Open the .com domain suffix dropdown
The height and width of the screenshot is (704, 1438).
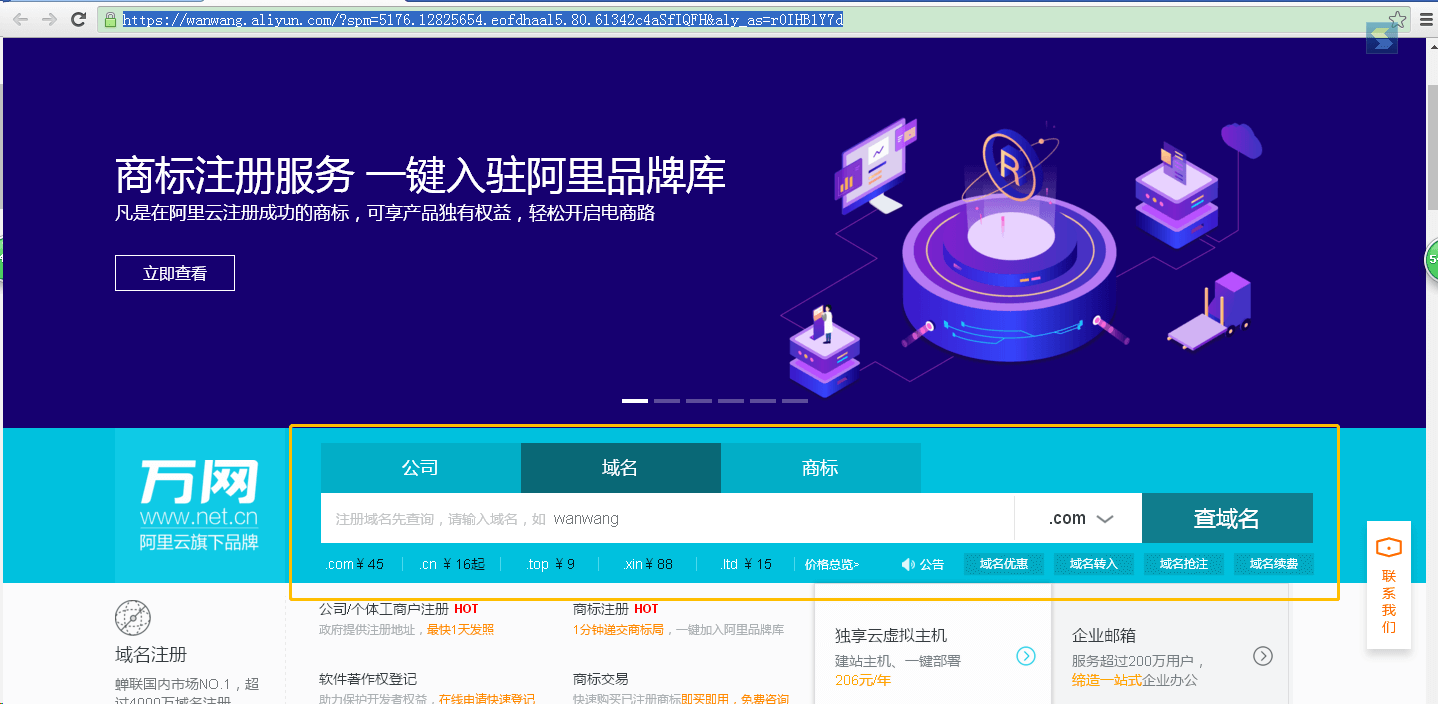coord(1079,519)
